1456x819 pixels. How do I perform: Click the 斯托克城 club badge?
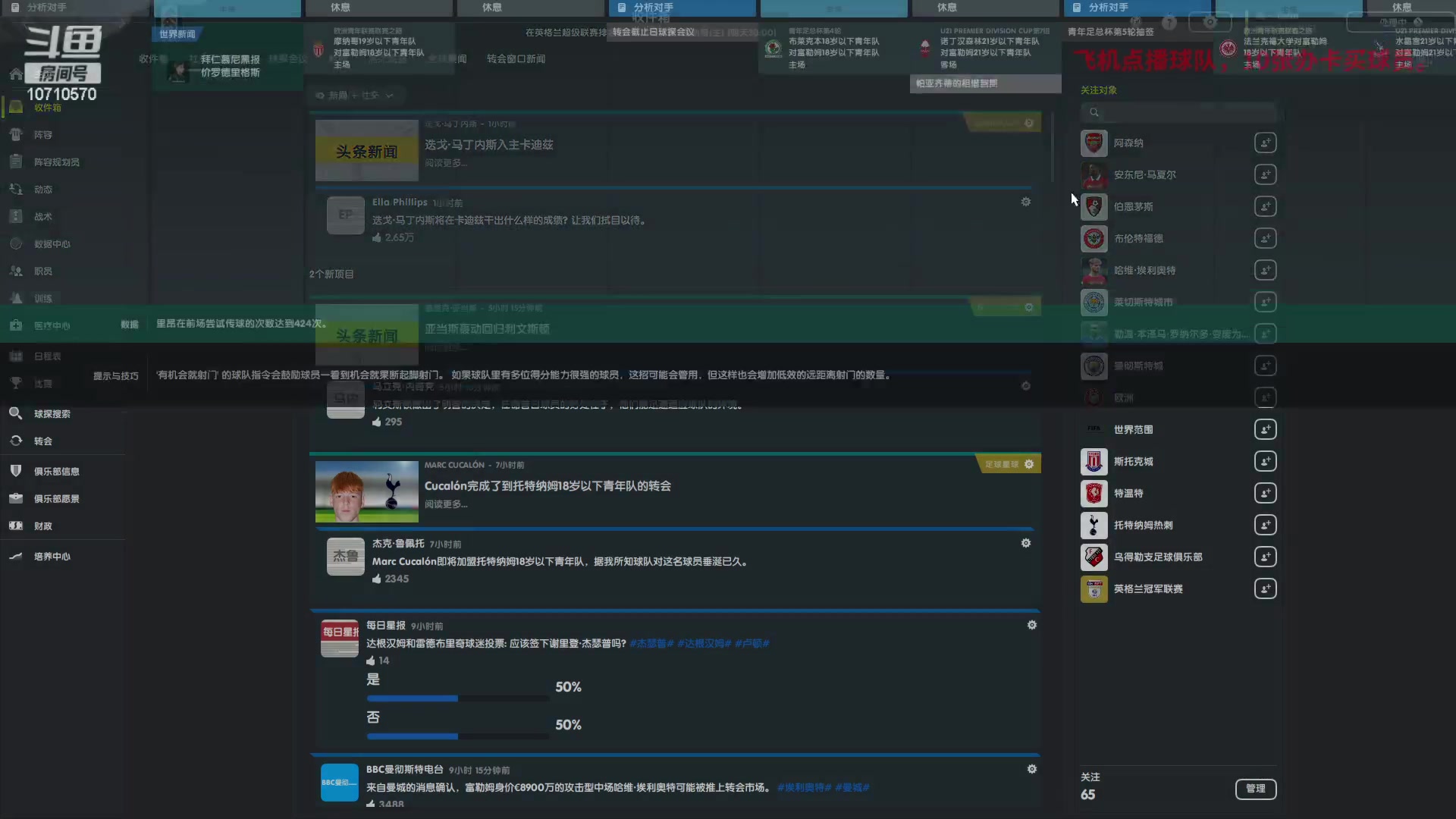tap(1094, 462)
